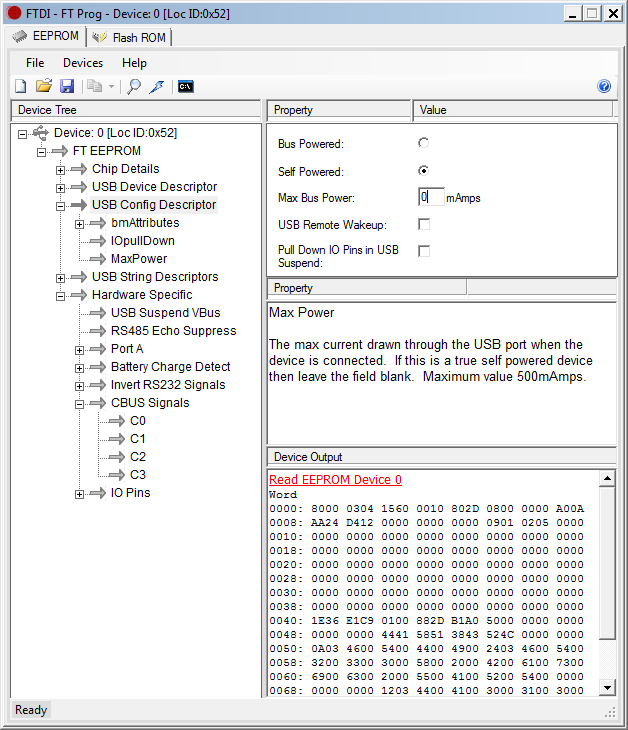Click the Property column header
Screen dimensions: 628x730
coord(339,110)
